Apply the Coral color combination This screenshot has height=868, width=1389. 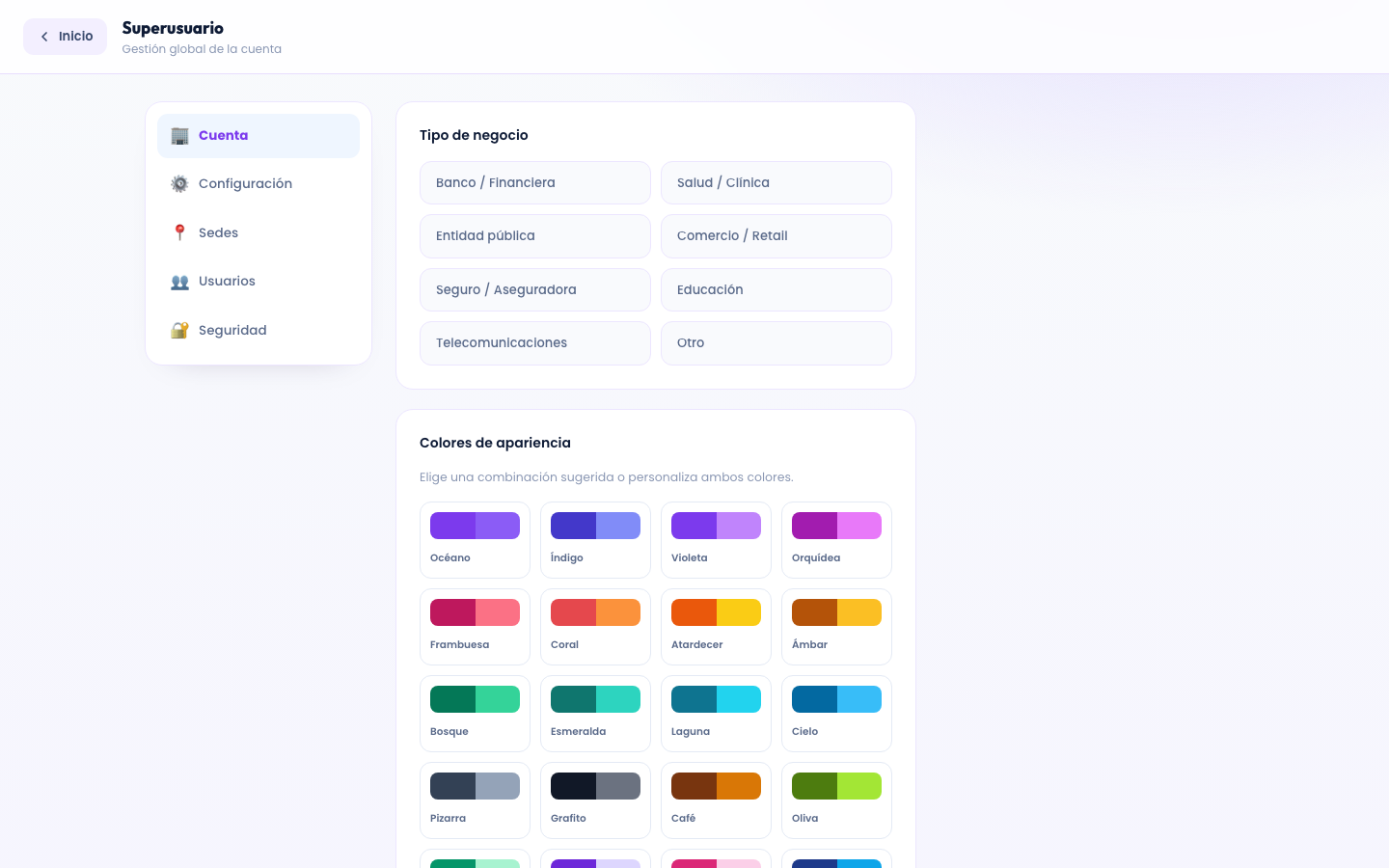pos(595,627)
